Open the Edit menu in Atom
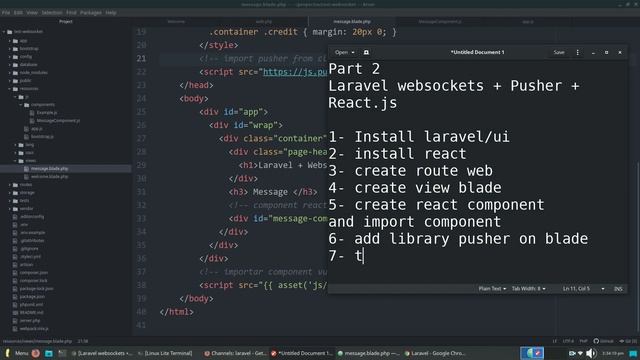Screen dimensions: 640x360 tap(18, 13)
